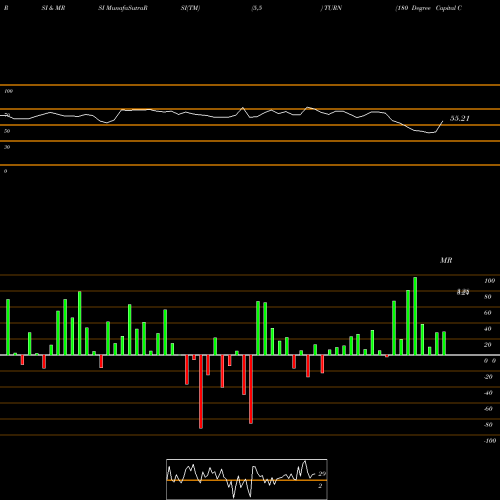Click the 29 value in mini chart
The image size is (500, 500).
pyautogui.click(x=322, y=474)
